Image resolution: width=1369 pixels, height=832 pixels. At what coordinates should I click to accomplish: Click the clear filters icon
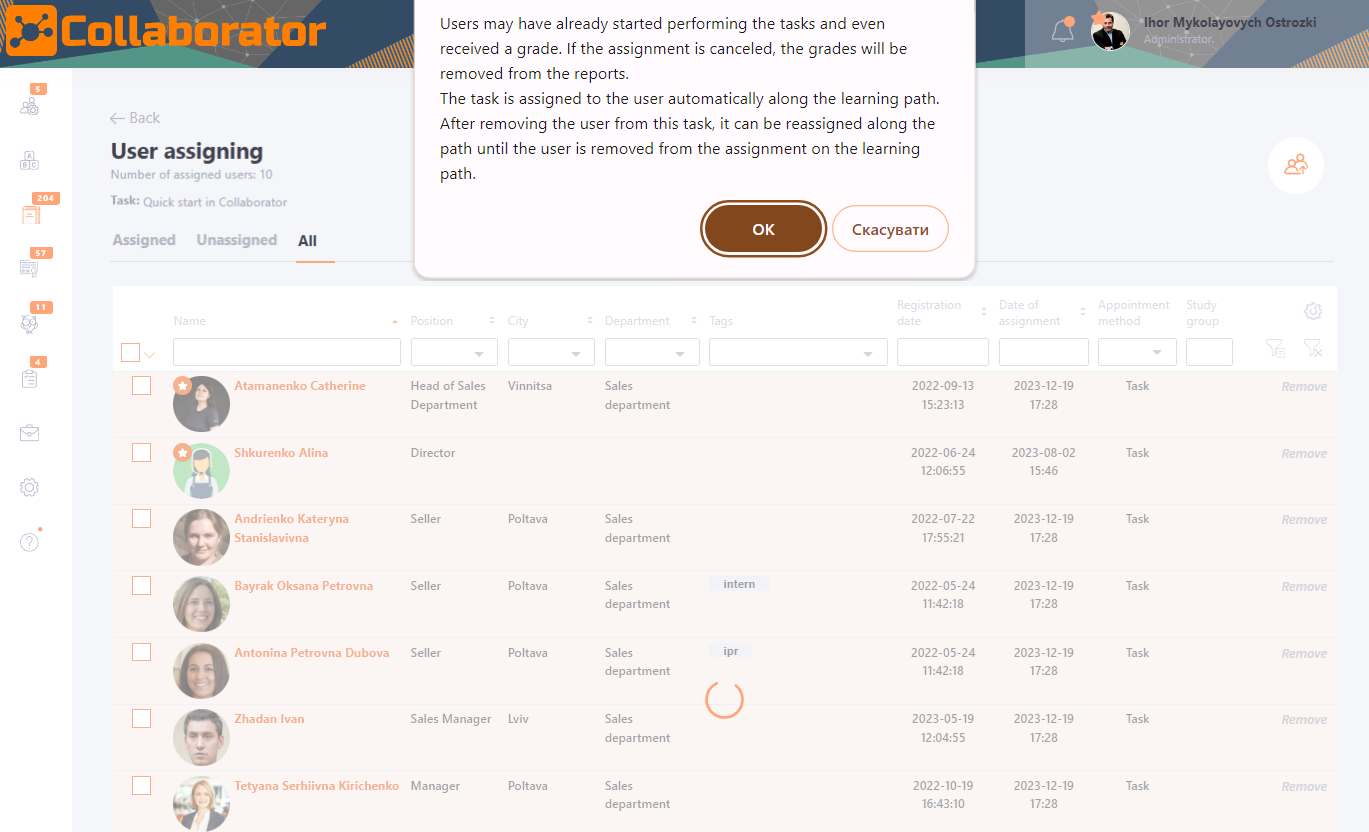1314,349
